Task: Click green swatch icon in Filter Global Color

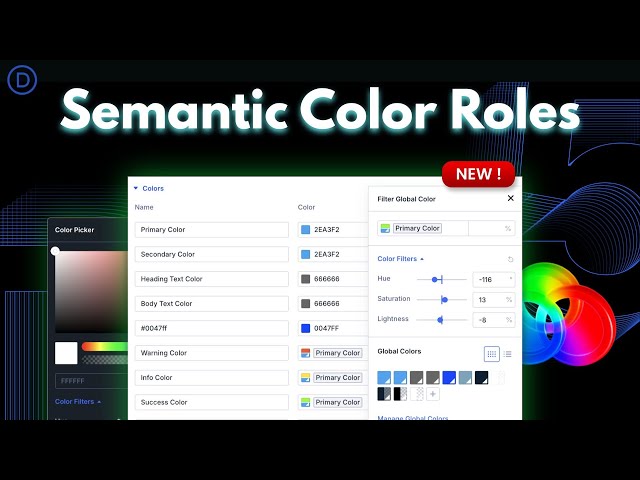Action: [x=385, y=229]
